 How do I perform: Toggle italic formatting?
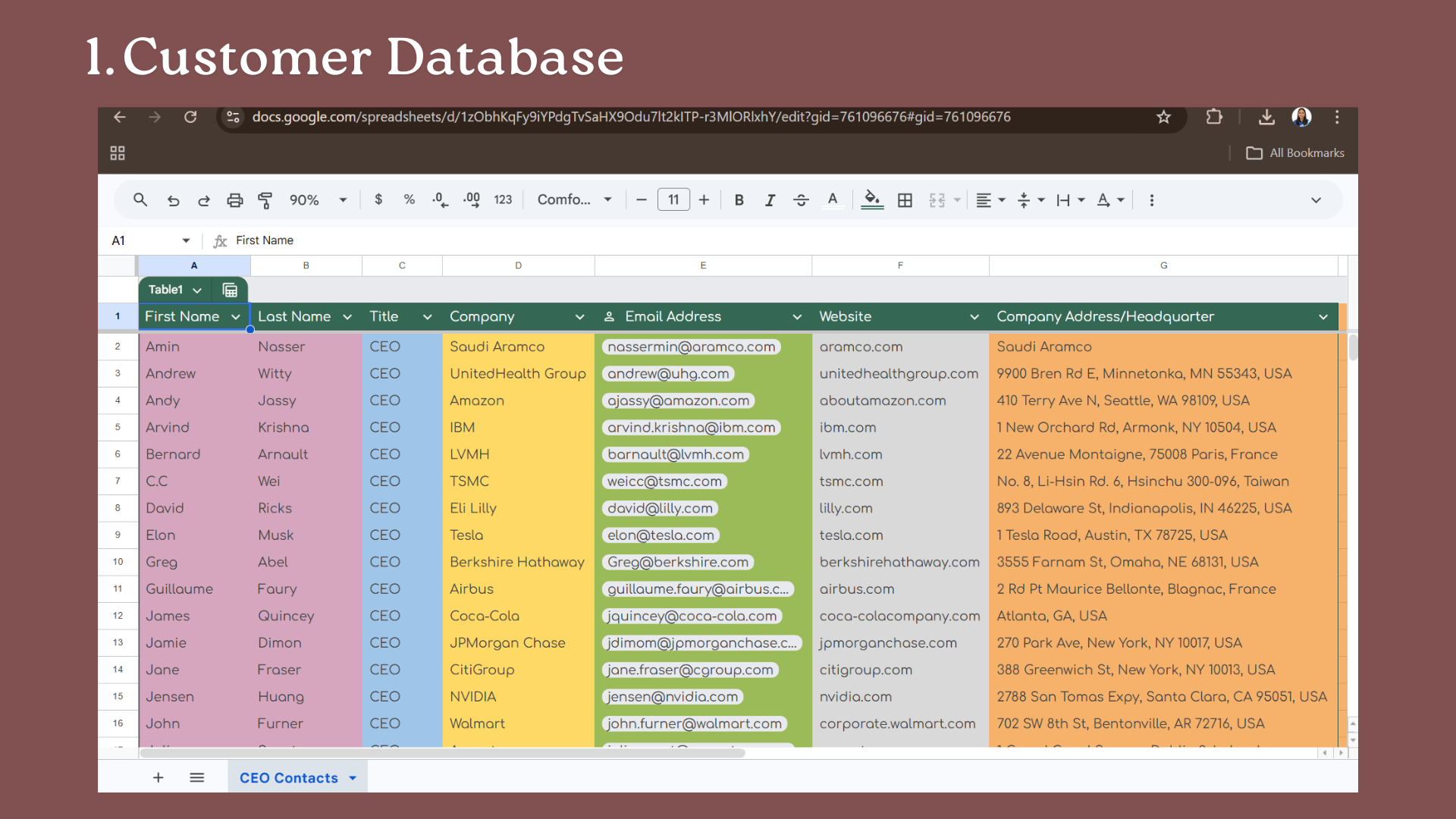pos(770,200)
